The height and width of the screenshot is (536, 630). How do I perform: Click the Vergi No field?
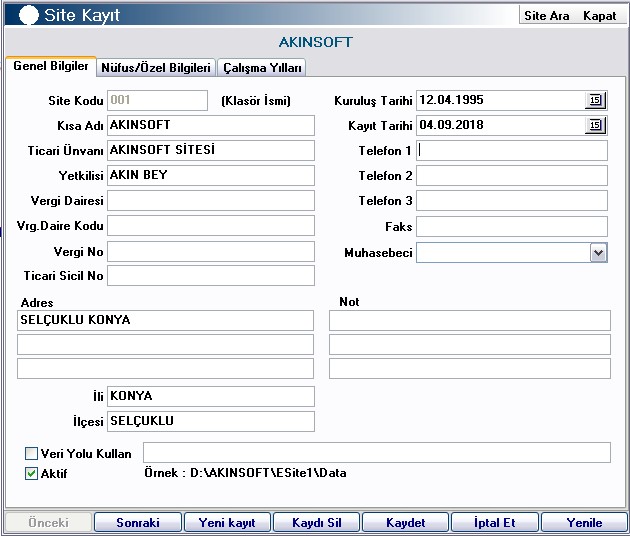pos(211,252)
